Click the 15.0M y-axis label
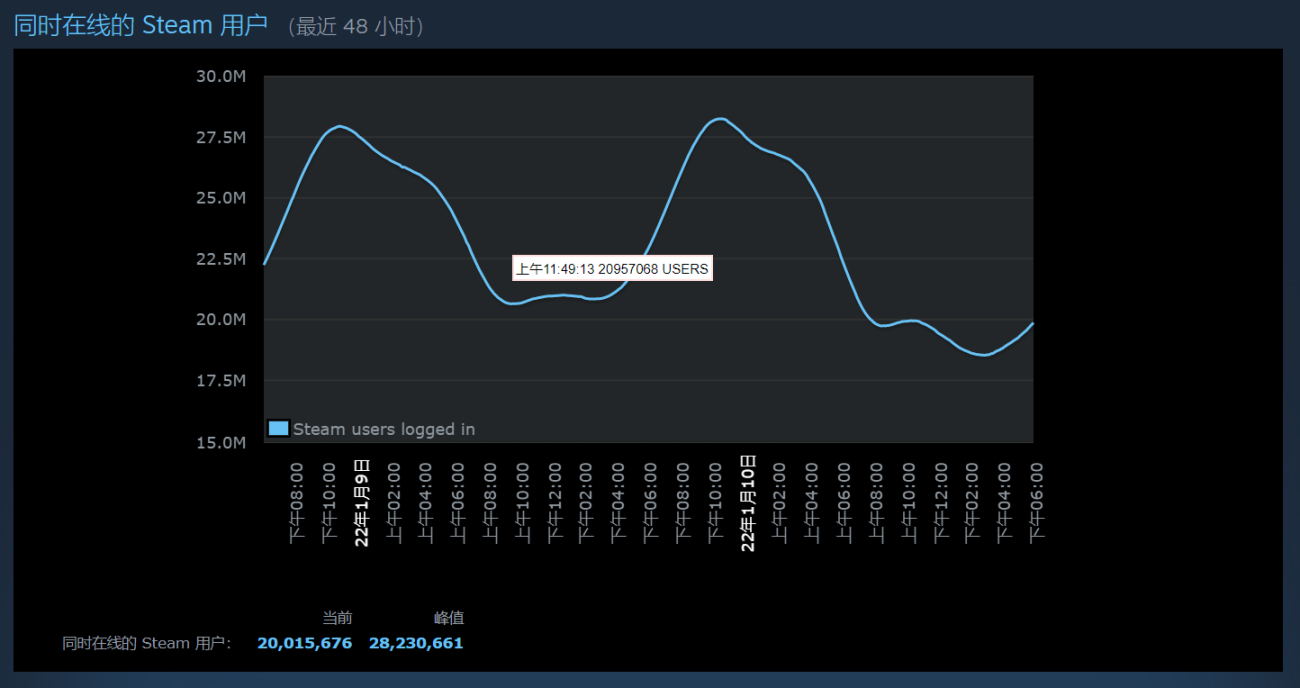Viewport: 1300px width, 688px height. [x=221, y=442]
